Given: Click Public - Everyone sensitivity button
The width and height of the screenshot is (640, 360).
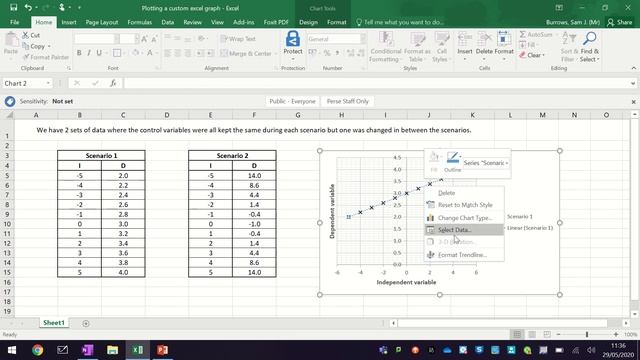Looking at the screenshot, I should [292, 101].
